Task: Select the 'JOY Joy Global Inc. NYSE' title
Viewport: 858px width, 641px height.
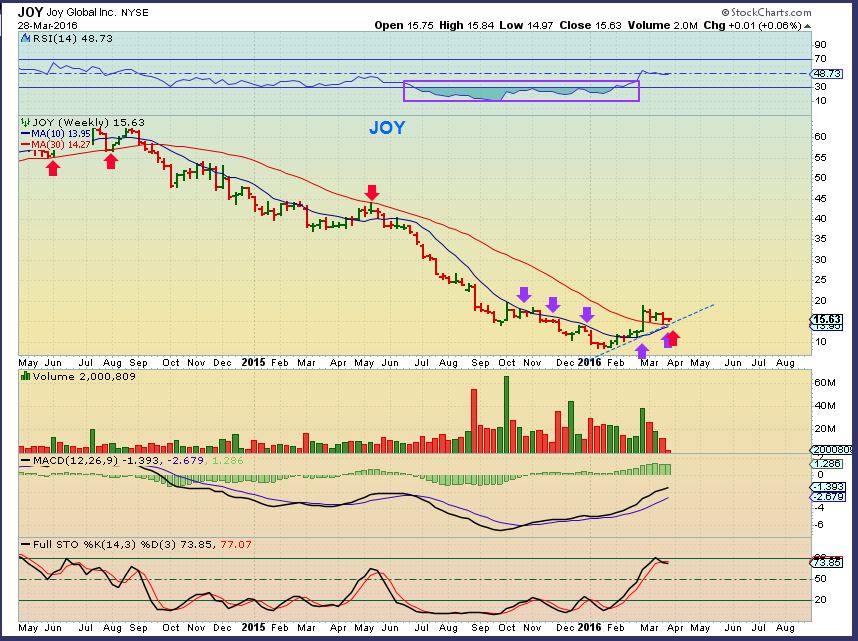Action: pyautogui.click(x=83, y=12)
